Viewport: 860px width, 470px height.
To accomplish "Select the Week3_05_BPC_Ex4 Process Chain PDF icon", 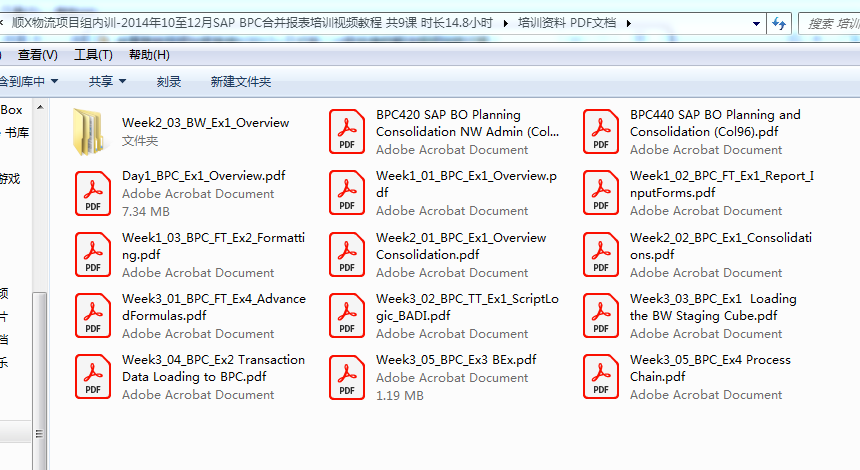I will 601,377.
